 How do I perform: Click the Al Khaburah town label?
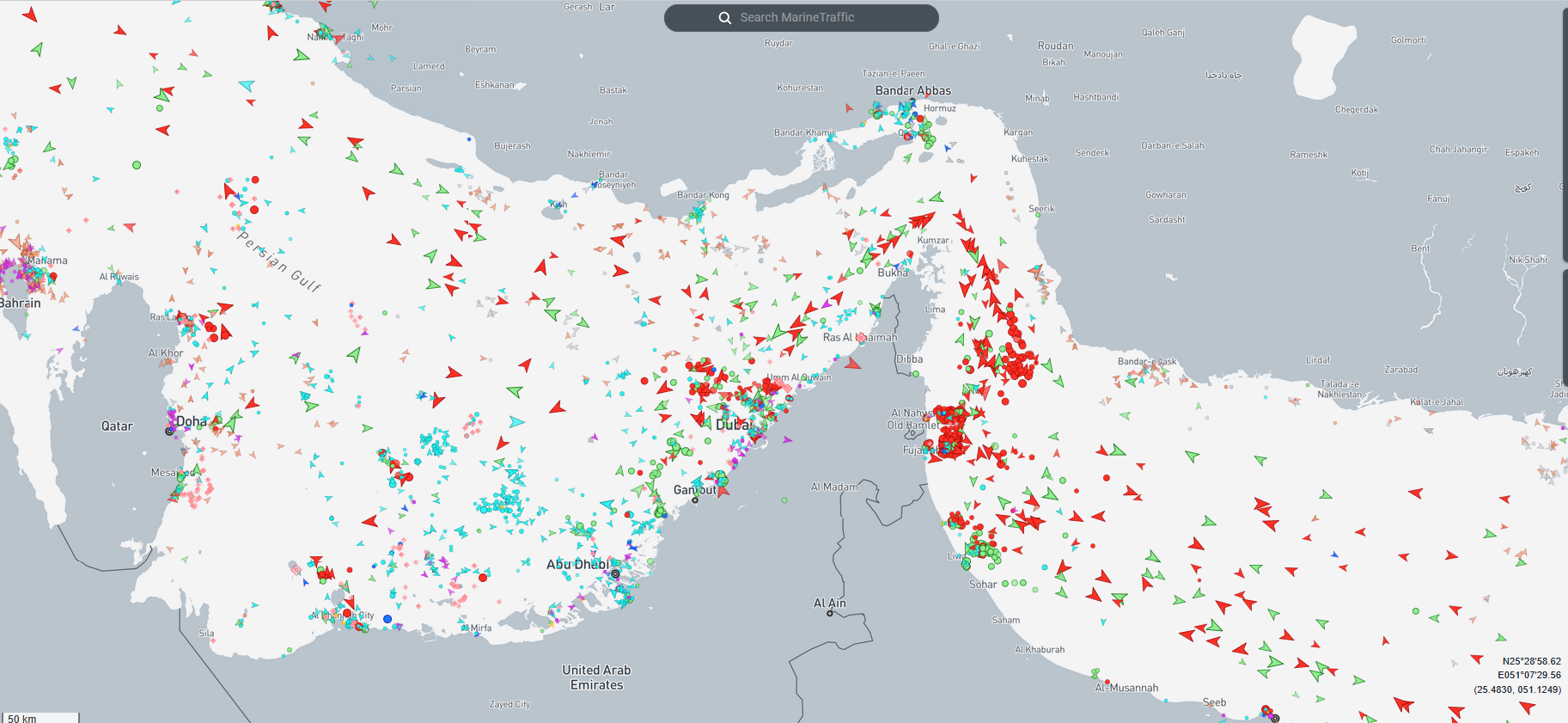coord(1040,650)
